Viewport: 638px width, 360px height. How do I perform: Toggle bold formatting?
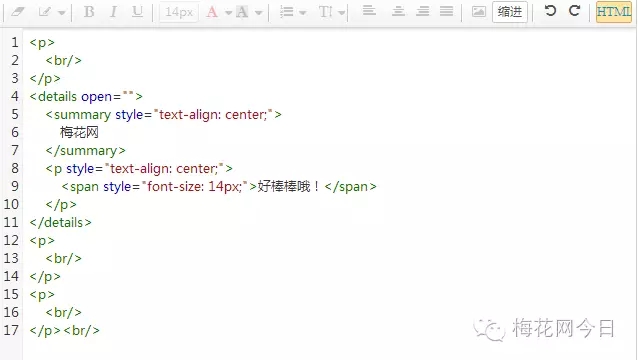coord(89,12)
